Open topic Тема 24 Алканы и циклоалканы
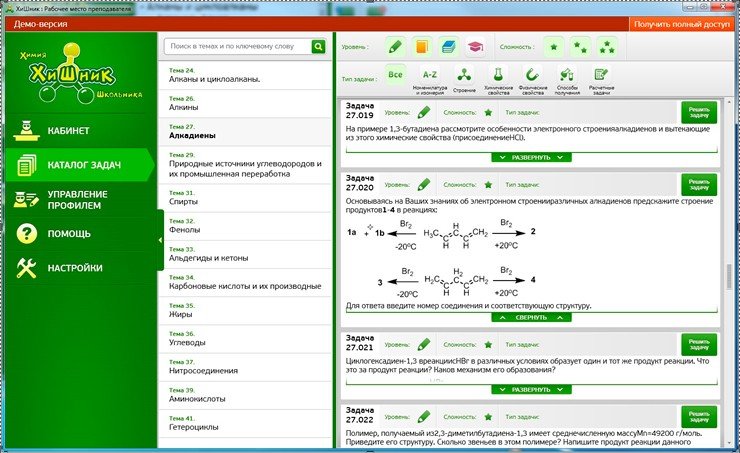This screenshot has width=740, height=453. click(245, 75)
